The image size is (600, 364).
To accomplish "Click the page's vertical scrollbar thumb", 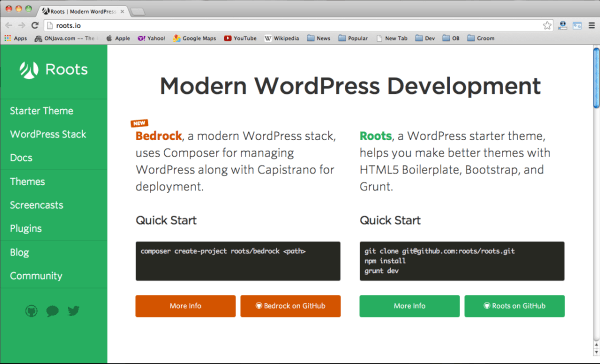I will [x=596, y=78].
